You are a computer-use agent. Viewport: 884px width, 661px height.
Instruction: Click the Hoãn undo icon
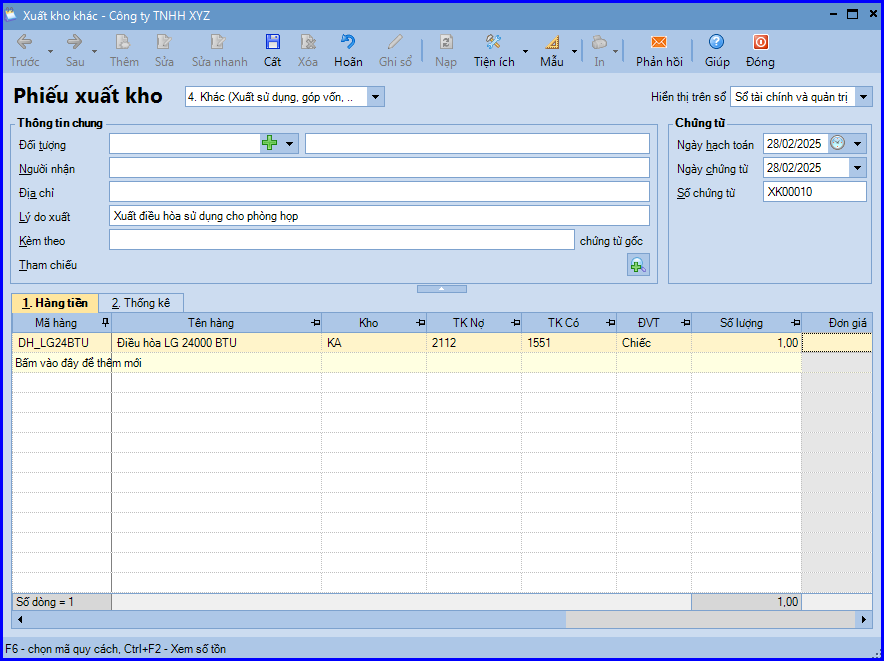tap(348, 42)
